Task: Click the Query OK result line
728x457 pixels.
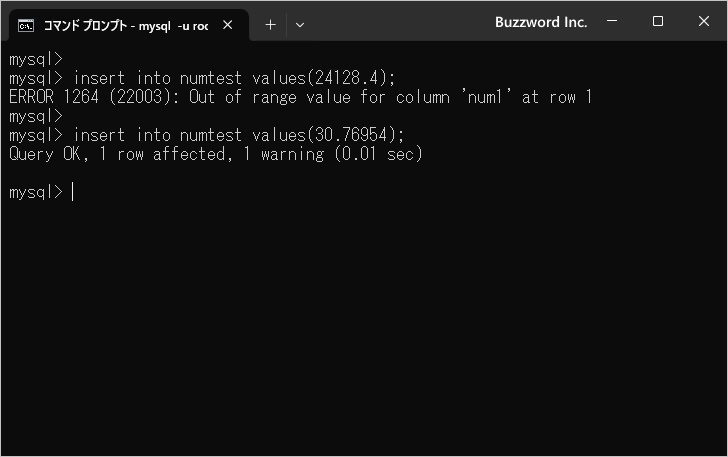Action: [216, 154]
